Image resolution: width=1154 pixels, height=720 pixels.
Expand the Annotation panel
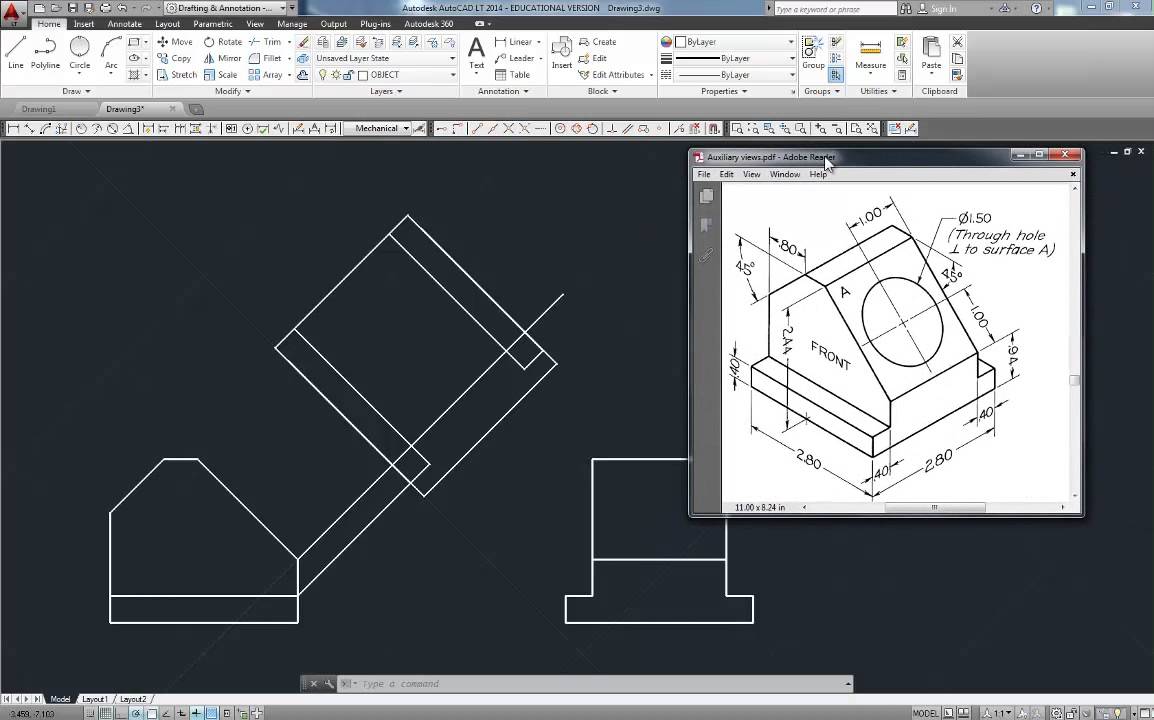503,91
